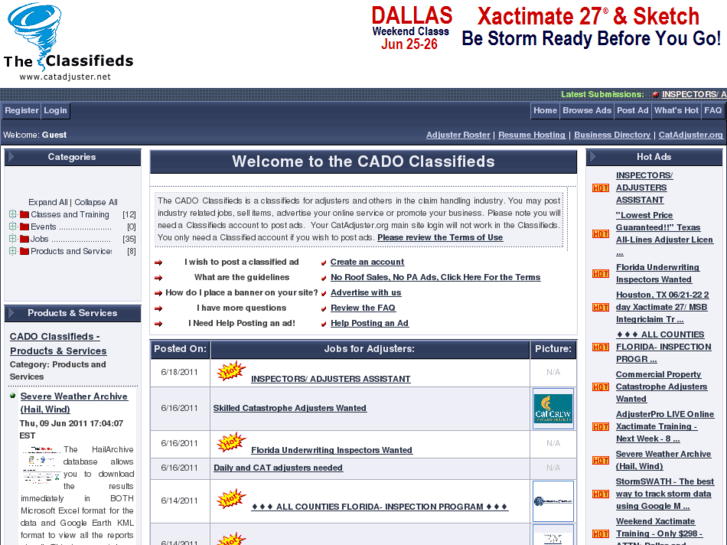Expand the Classes and Training category
This screenshot has width=727, height=545.
[13, 214]
